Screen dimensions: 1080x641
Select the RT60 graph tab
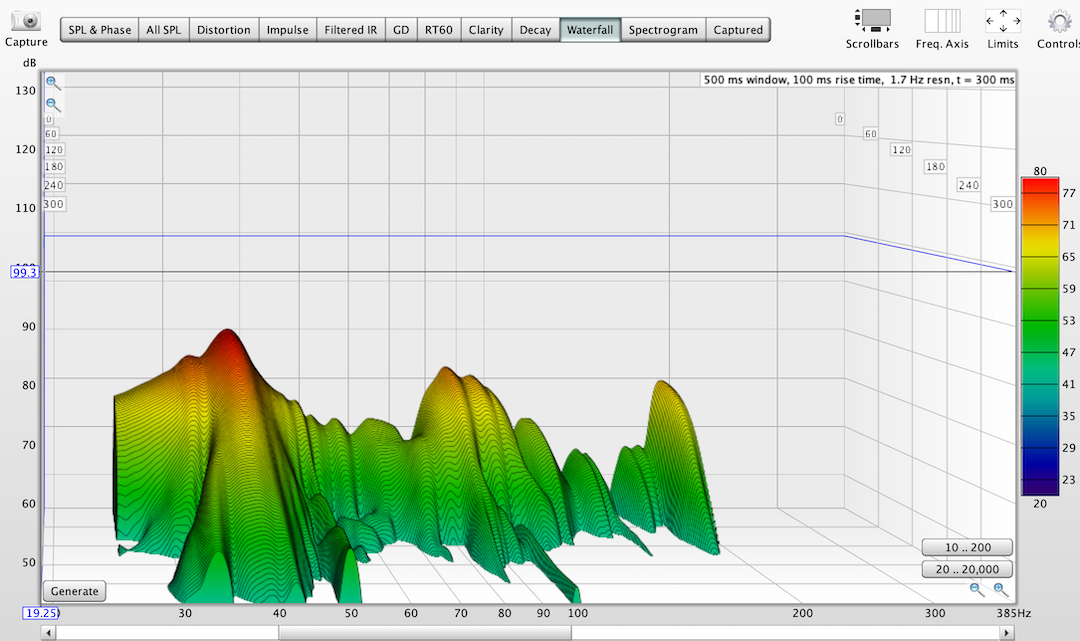[x=438, y=30]
